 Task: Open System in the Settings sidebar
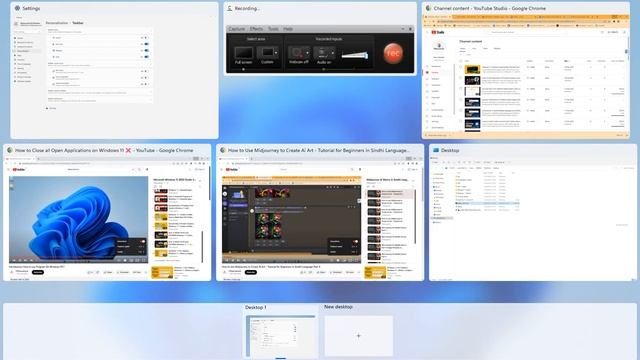click(x=20, y=38)
